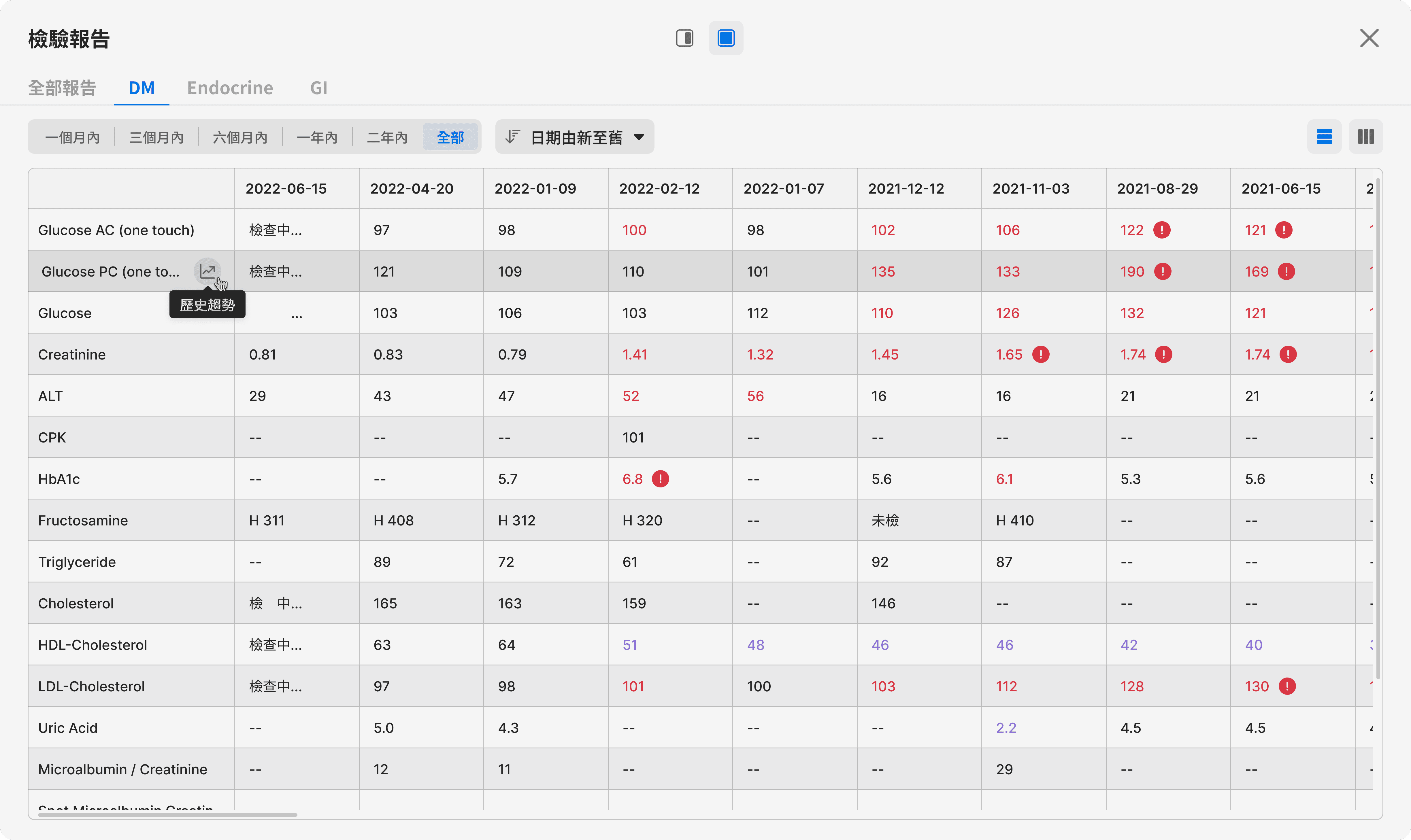Click Microalbumin / Creatinine value 29
This screenshot has height=840, width=1411.
click(x=1004, y=769)
